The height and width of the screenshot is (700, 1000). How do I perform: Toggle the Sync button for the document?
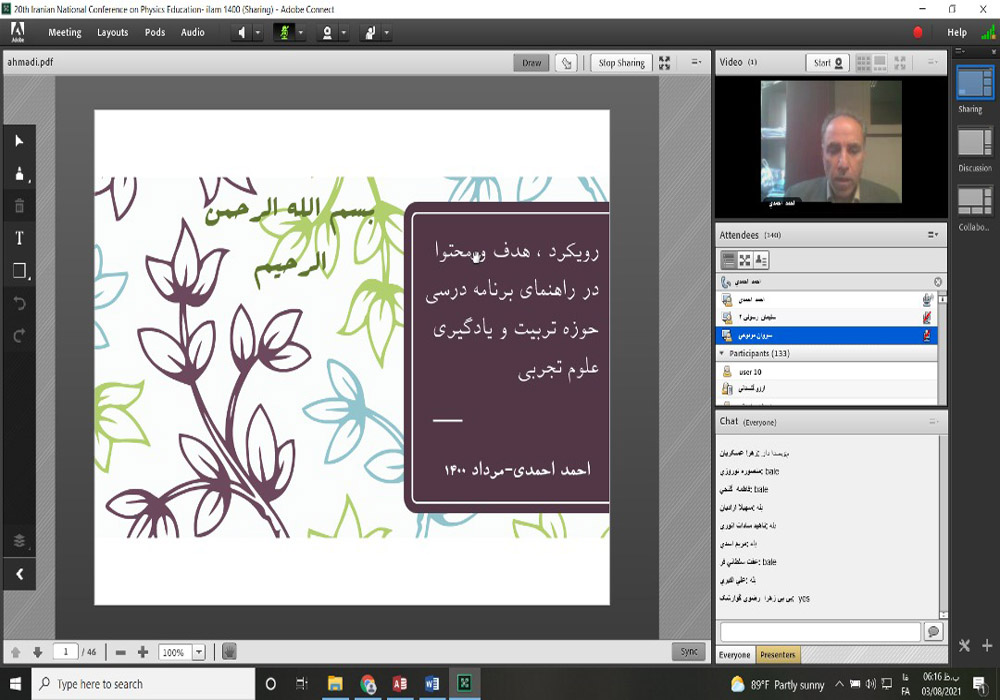click(689, 652)
